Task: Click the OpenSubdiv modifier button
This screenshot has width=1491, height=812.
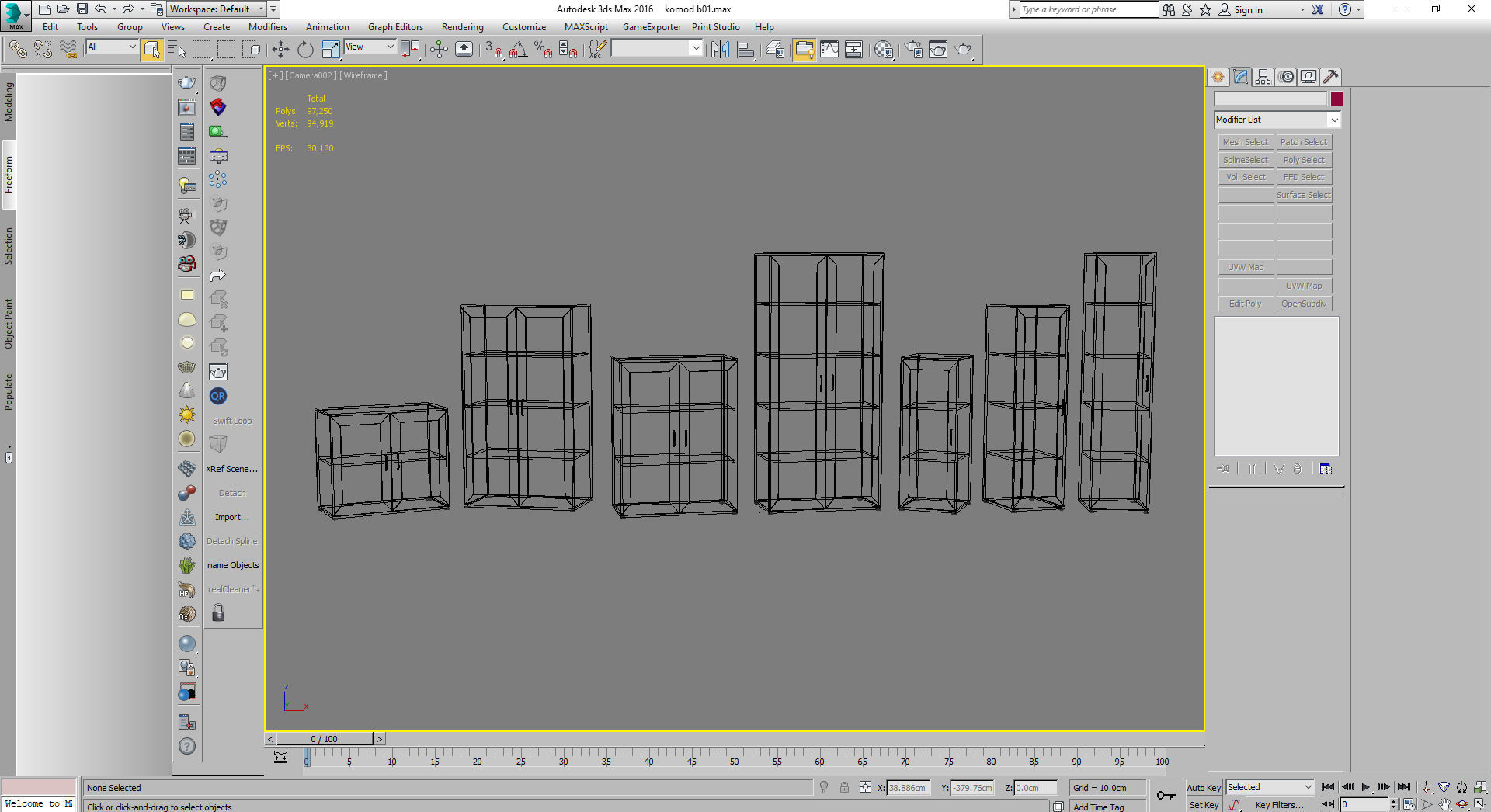Action: (1304, 304)
